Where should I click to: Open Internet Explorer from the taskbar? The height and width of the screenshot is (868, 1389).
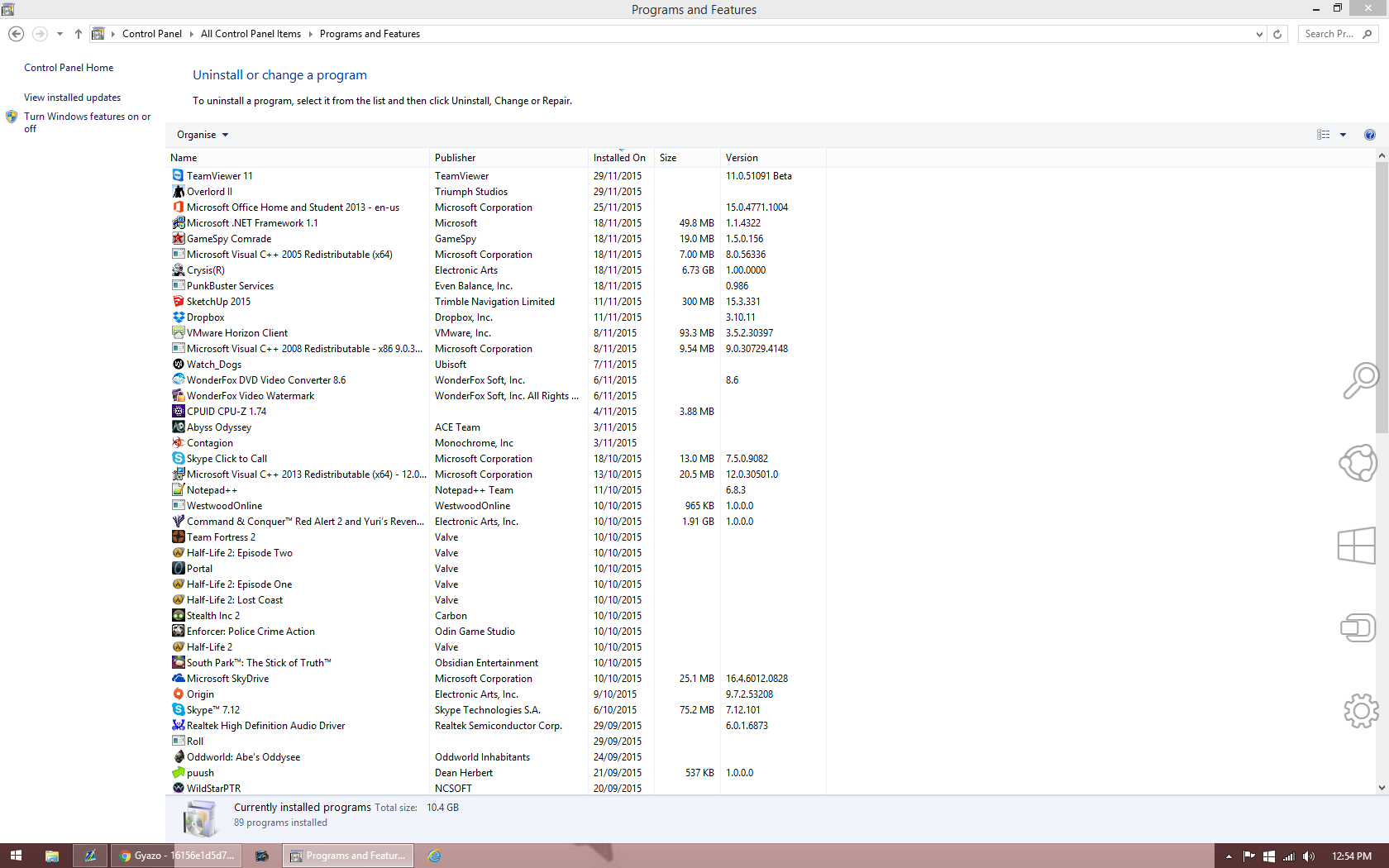point(434,856)
